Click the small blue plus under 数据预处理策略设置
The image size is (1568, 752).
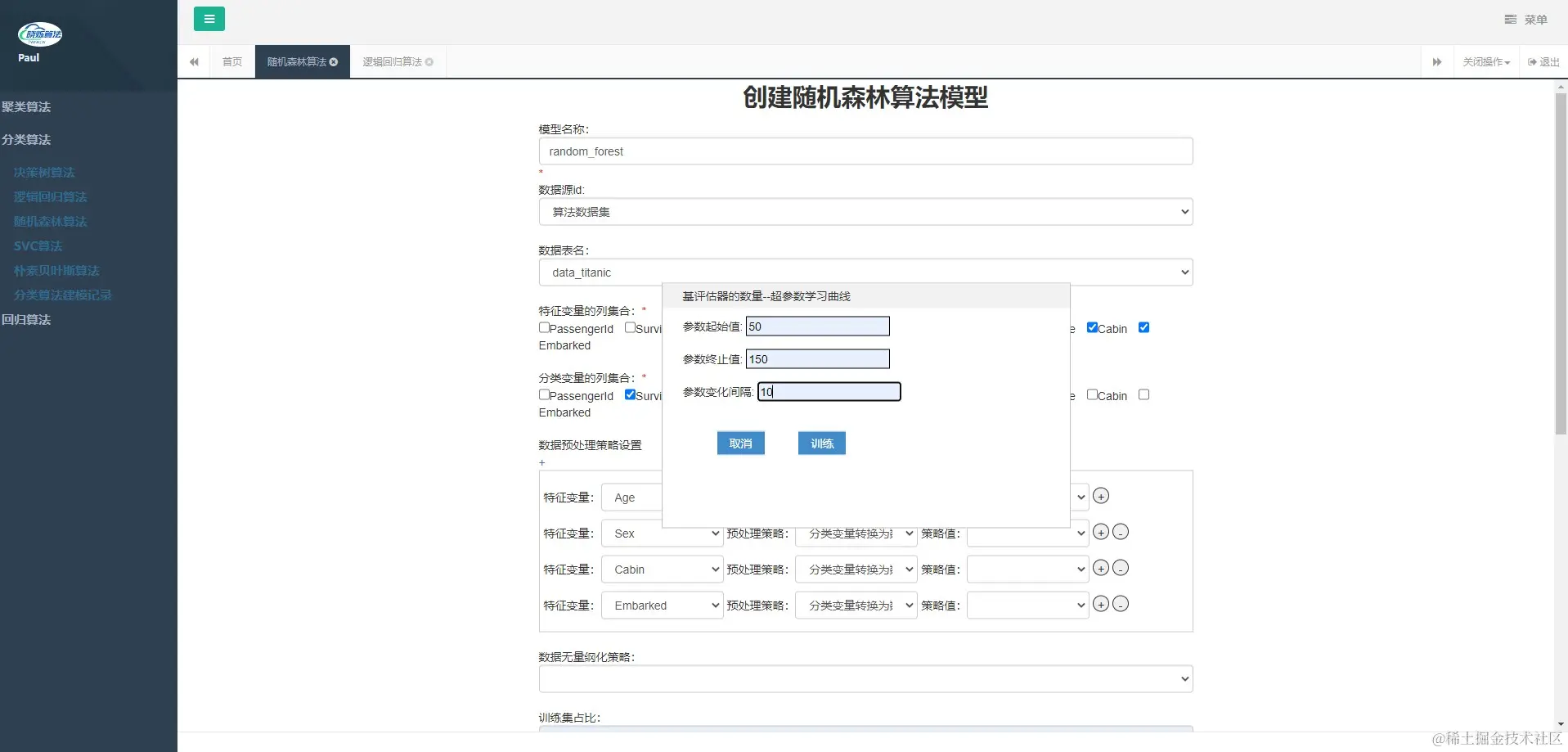541,463
